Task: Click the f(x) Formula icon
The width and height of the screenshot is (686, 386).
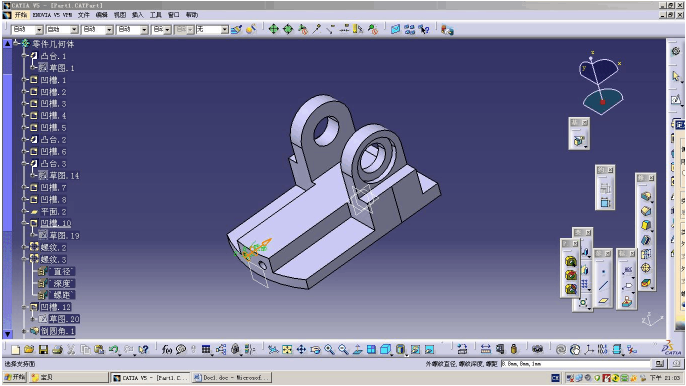Action: click(166, 349)
